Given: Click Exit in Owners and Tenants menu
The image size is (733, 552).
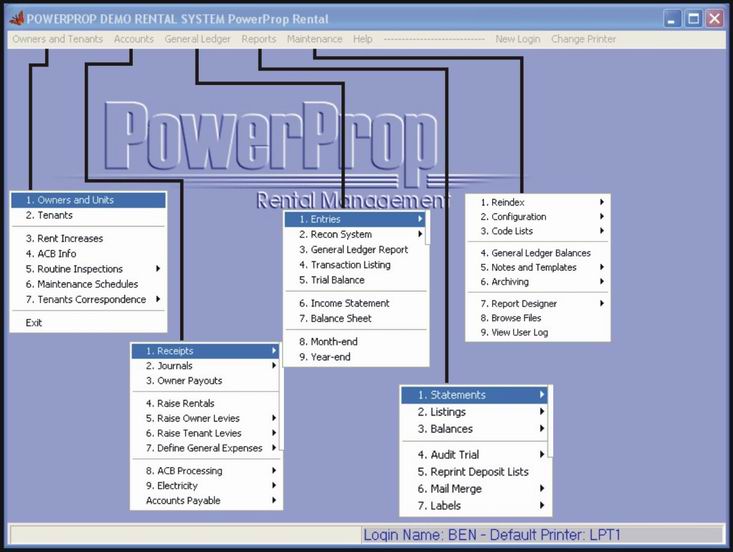Looking at the screenshot, I should pos(88,323).
